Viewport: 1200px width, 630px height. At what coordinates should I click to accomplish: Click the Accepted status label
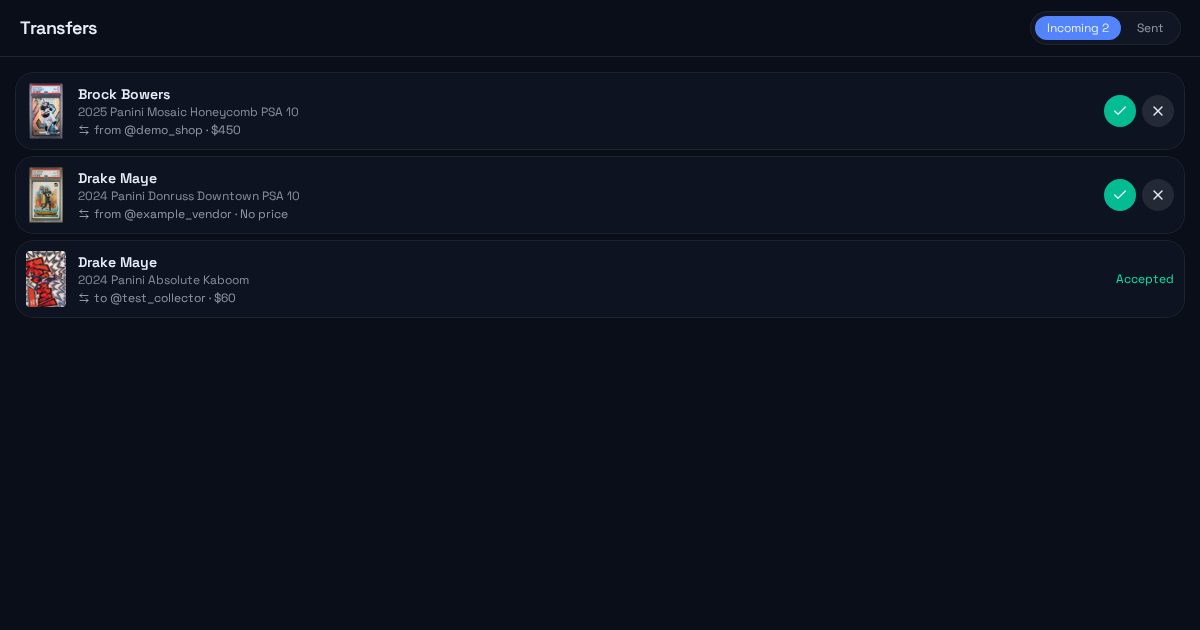coord(1144,279)
